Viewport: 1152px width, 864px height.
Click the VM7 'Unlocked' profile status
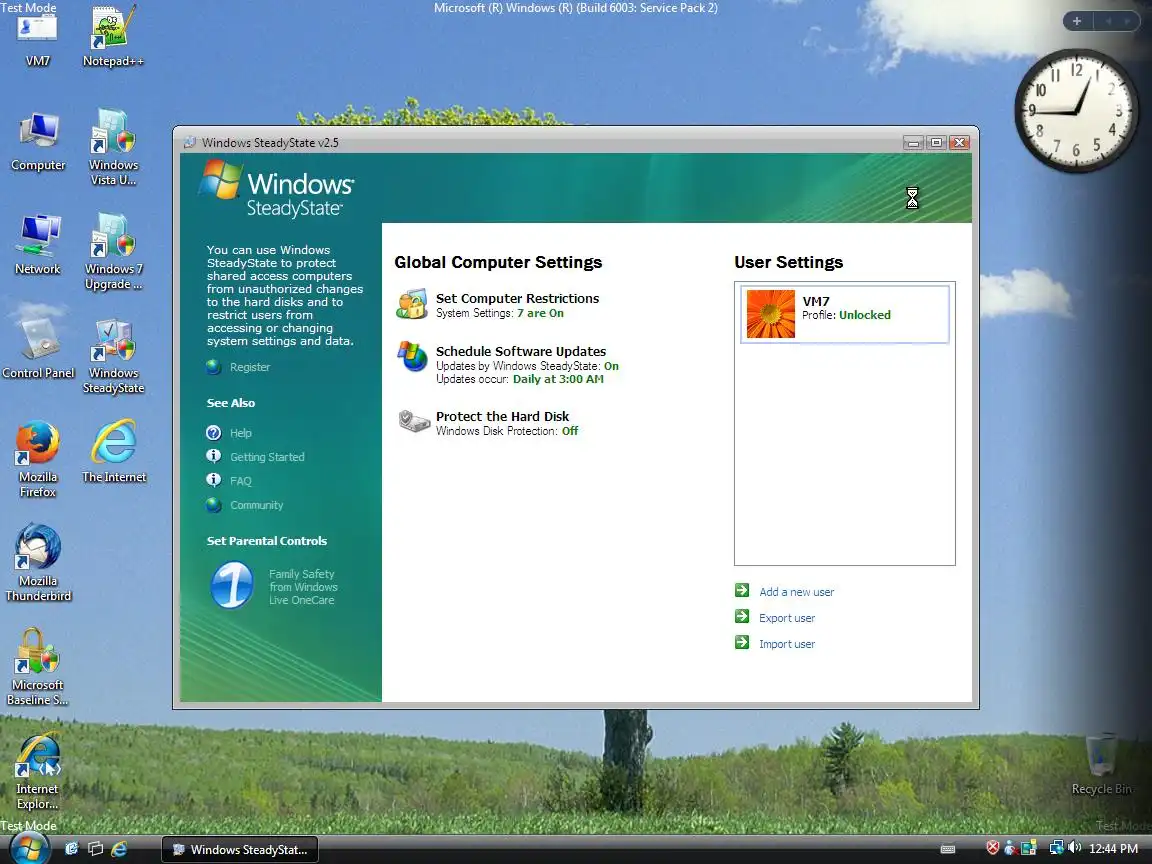(x=865, y=315)
